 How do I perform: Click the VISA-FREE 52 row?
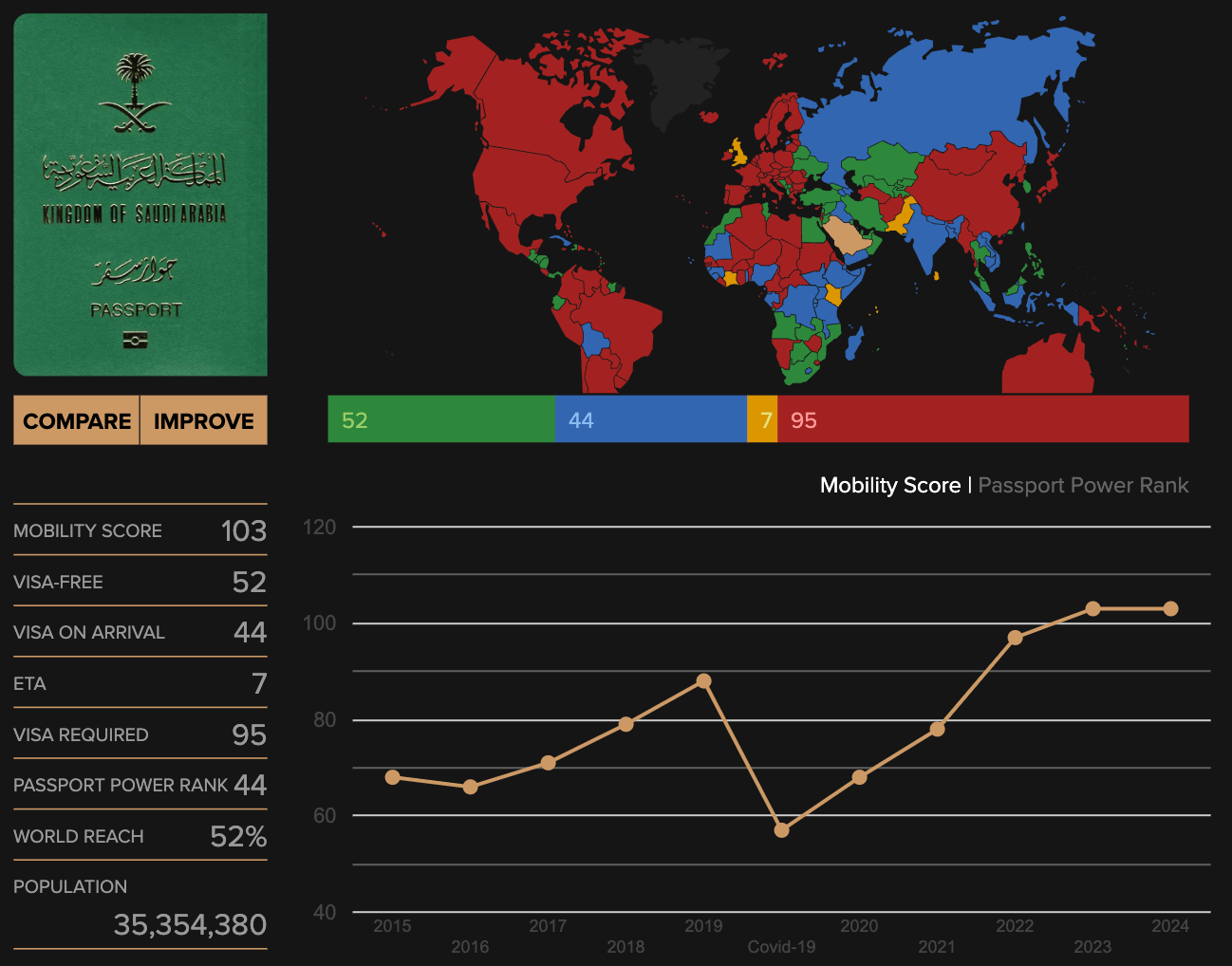coord(140,582)
